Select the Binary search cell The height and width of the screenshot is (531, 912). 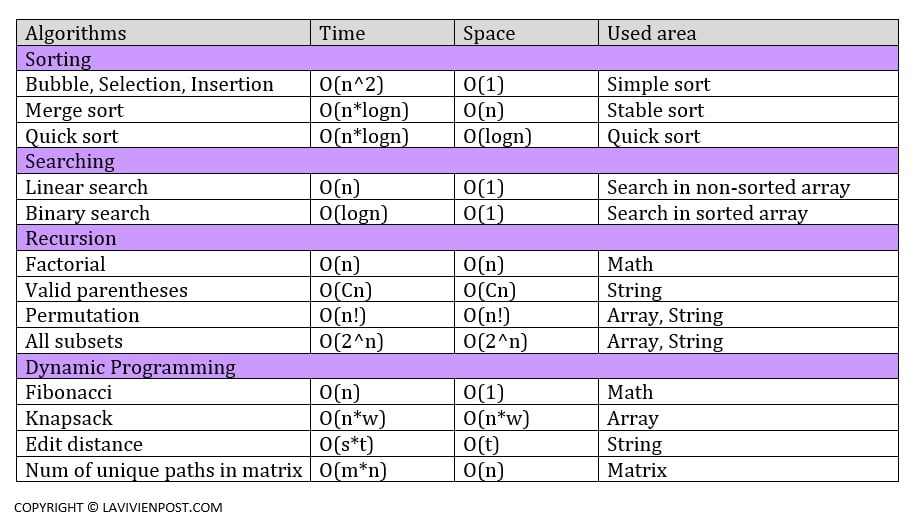point(87,213)
